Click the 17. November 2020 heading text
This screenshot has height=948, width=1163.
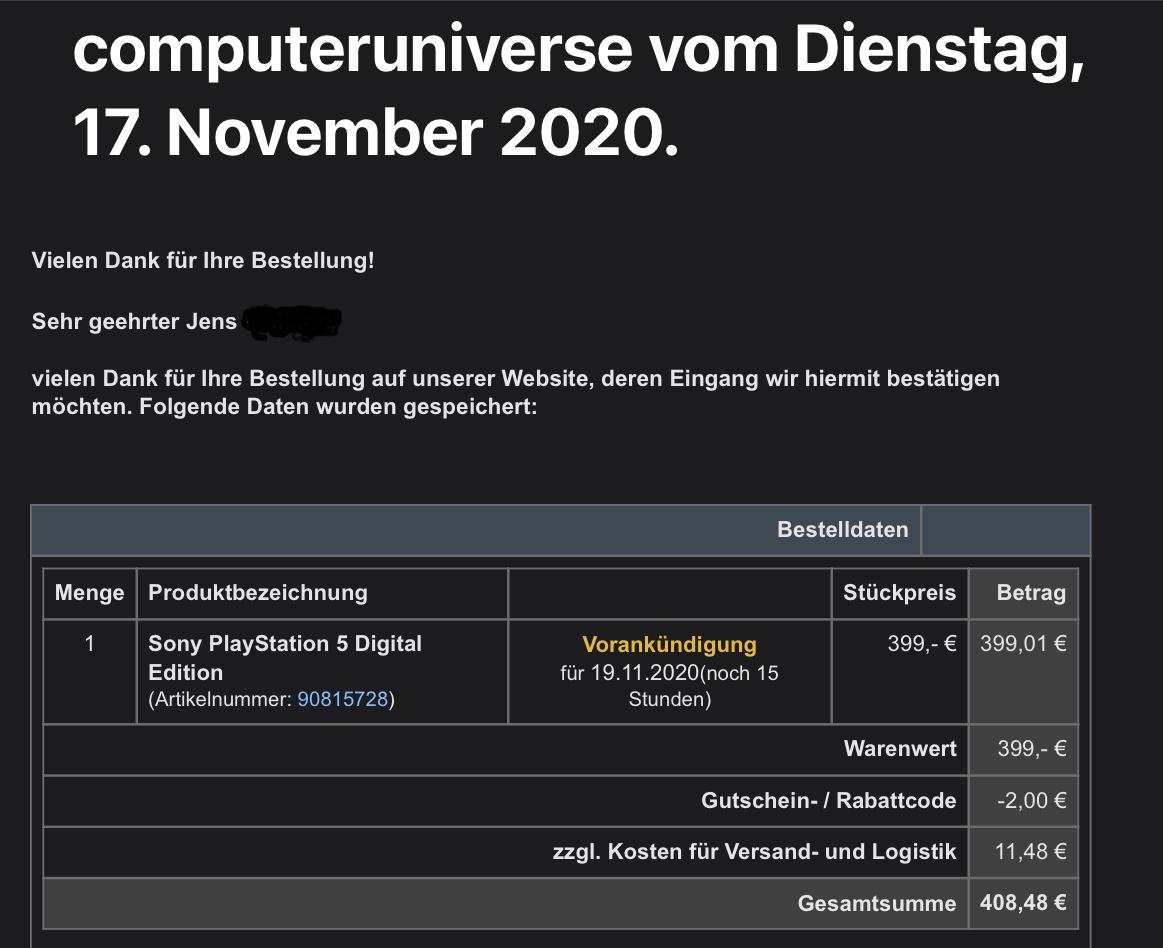point(376,134)
